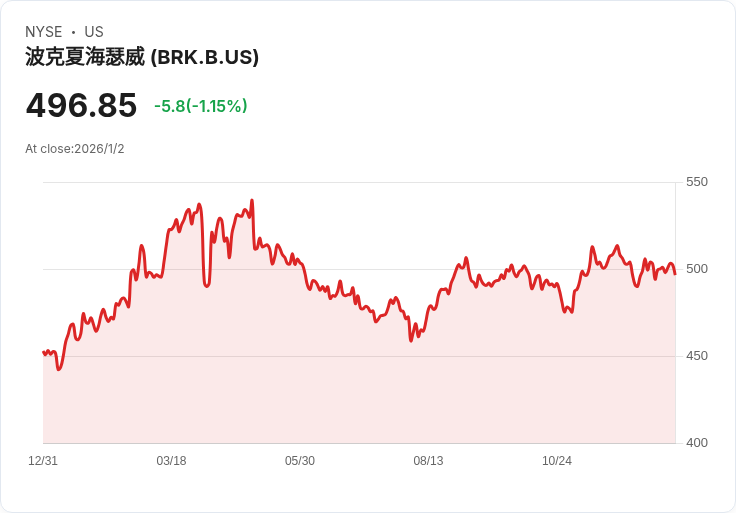This screenshot has width=736, height=513.
Task: Click the US market label
Action: (94, 32)
